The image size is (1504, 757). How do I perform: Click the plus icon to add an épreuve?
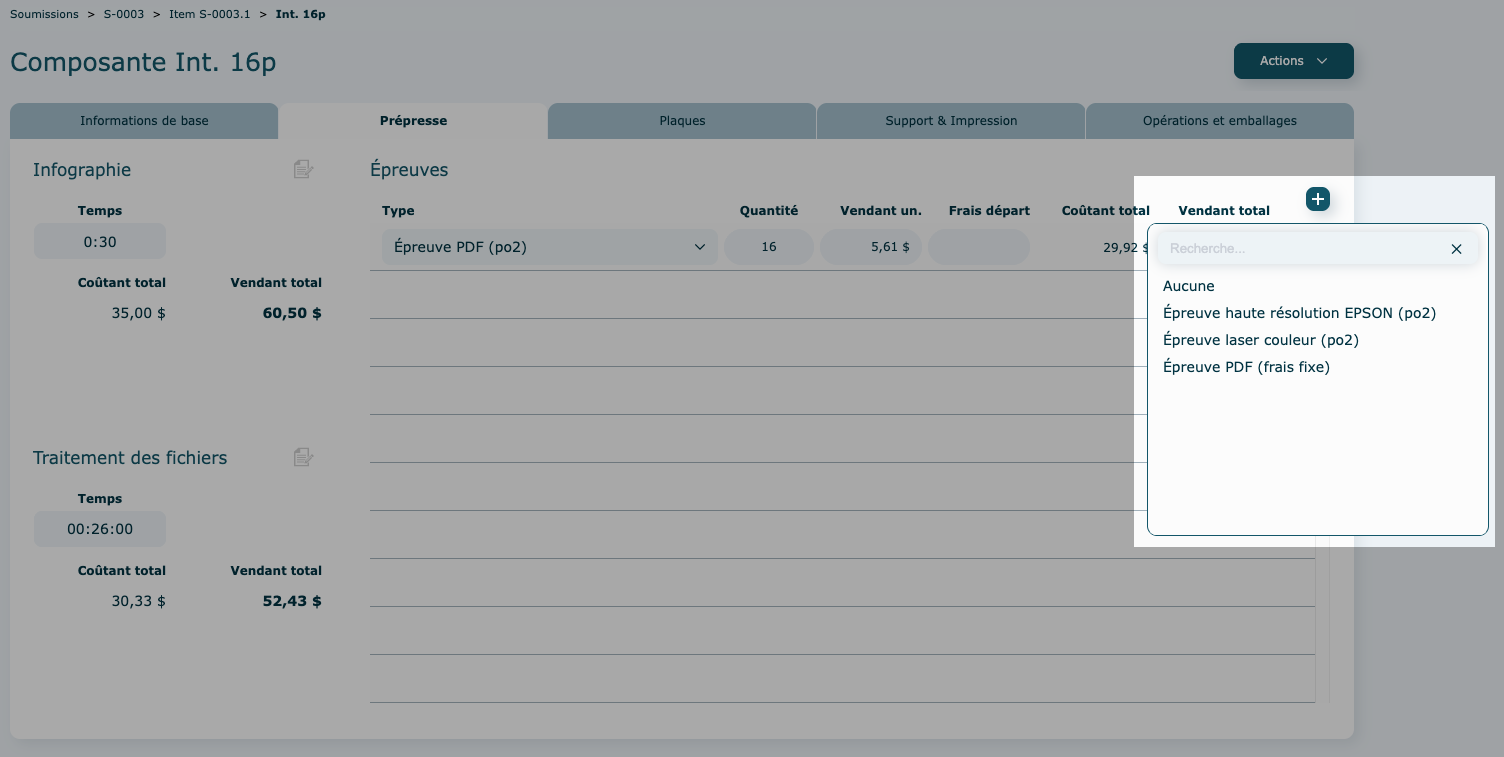[1318, 199]
